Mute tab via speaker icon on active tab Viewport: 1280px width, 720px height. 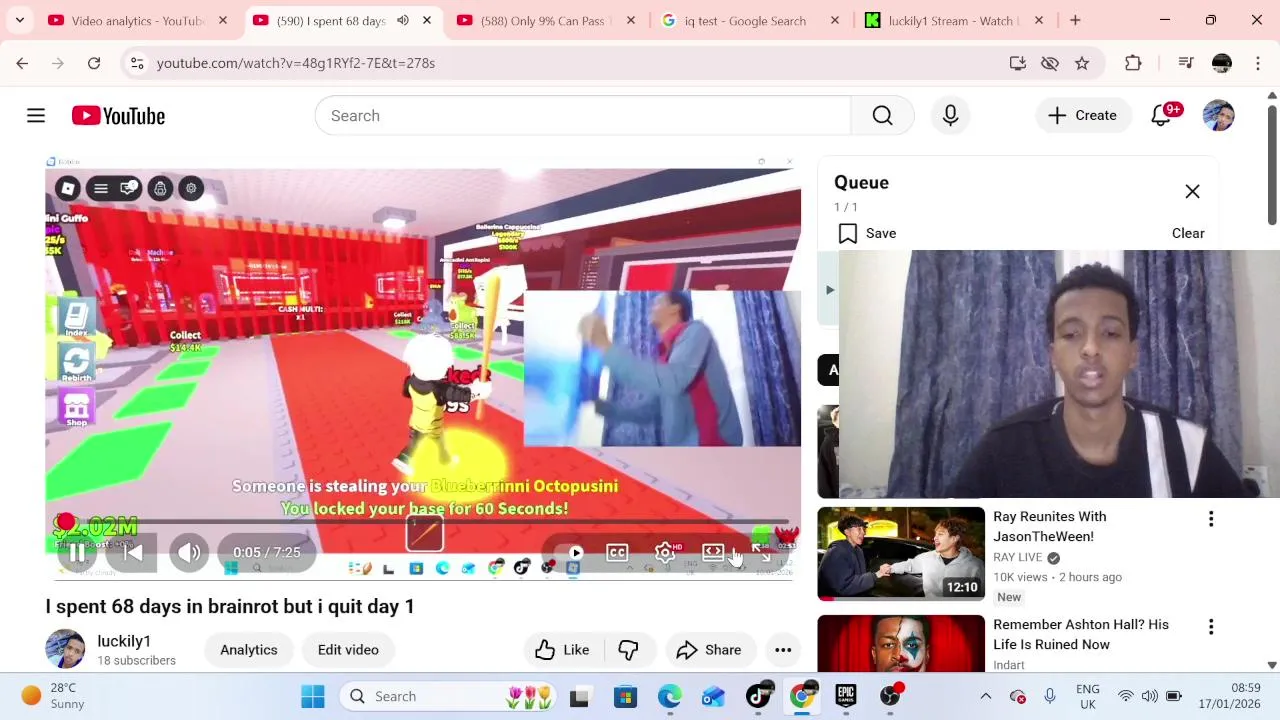click(403, 20)
